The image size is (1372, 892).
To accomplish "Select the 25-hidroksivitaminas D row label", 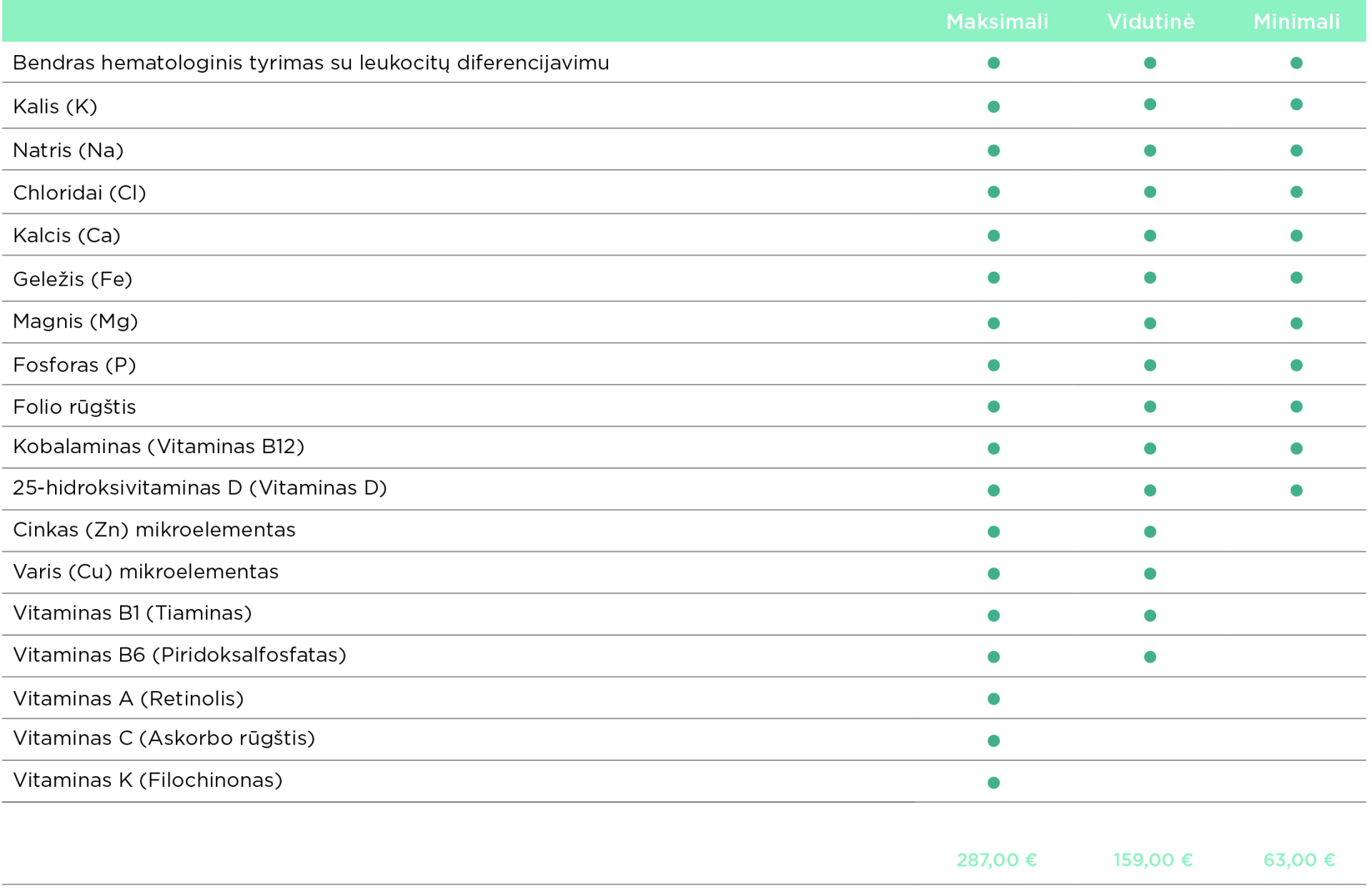I will (200, 488).
